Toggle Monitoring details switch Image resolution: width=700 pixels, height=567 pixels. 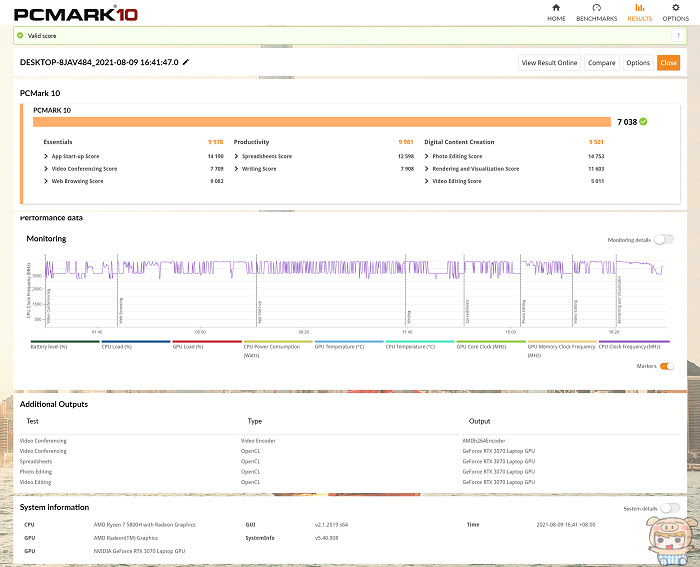tap(663, 240)
